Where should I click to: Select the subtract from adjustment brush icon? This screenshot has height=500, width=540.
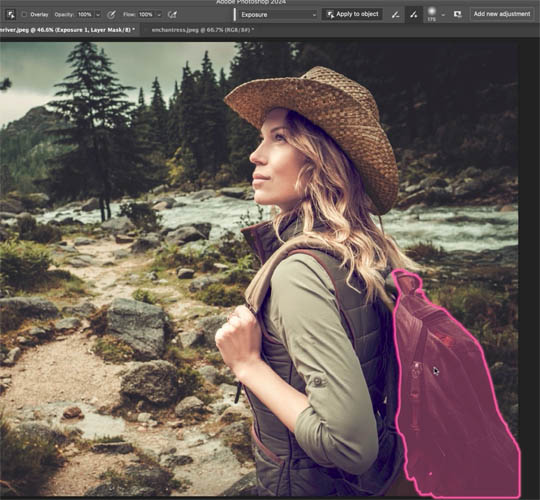point(395,14)
